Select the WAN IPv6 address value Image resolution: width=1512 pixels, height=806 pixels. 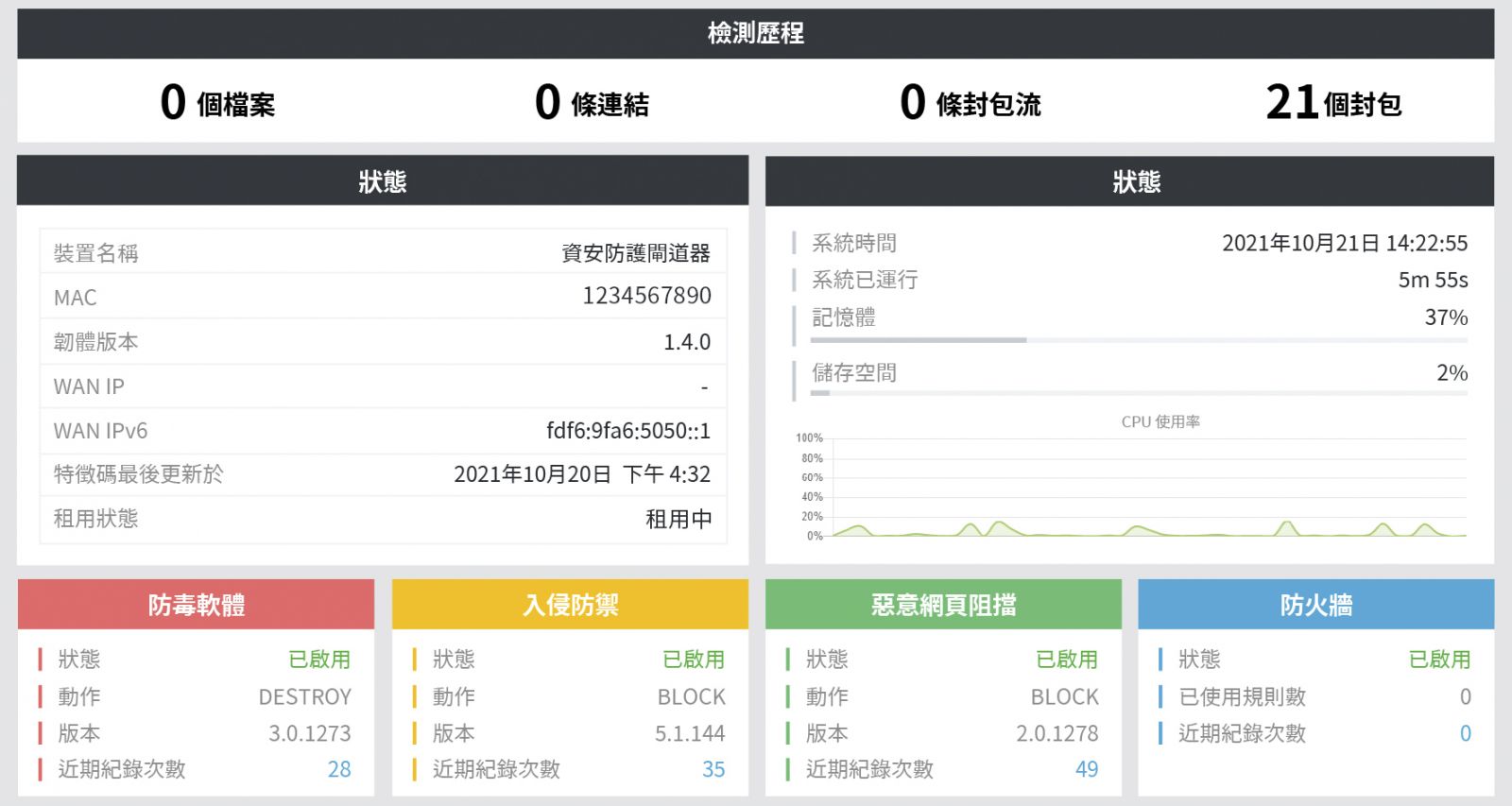[627, 431]
